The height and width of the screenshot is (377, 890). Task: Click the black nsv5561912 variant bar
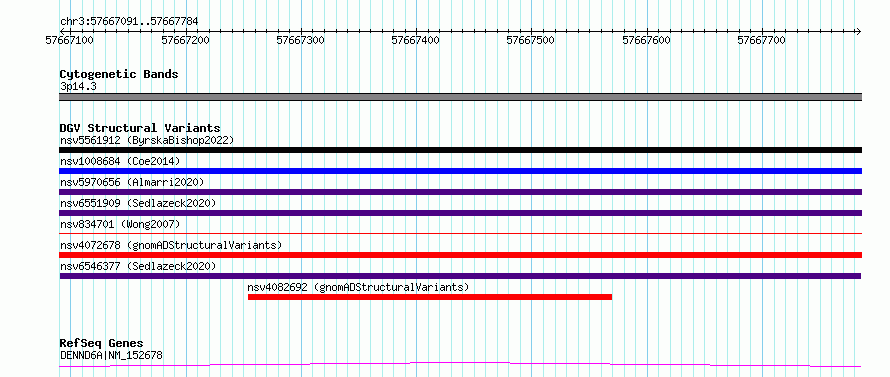tap(460, 150)
